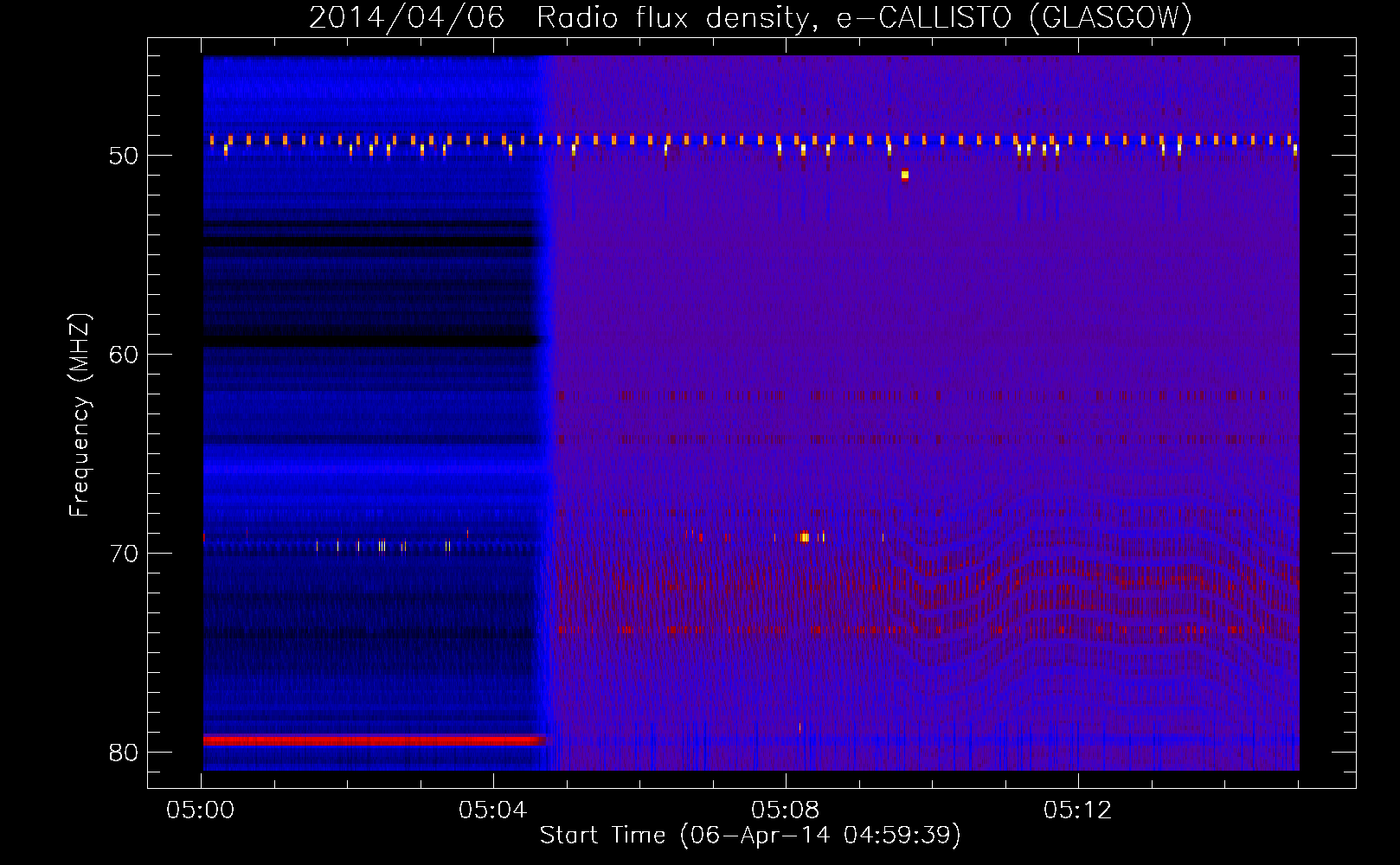Click the 05:04 time tick label
This screenshot has width=1400, height=865.
point(493,811)
